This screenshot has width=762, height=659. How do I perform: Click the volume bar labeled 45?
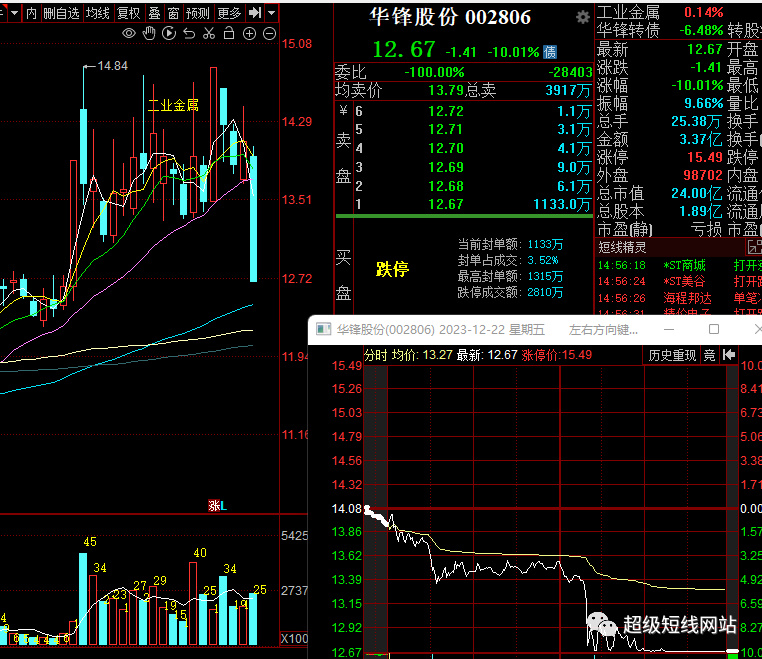point(83,599)
